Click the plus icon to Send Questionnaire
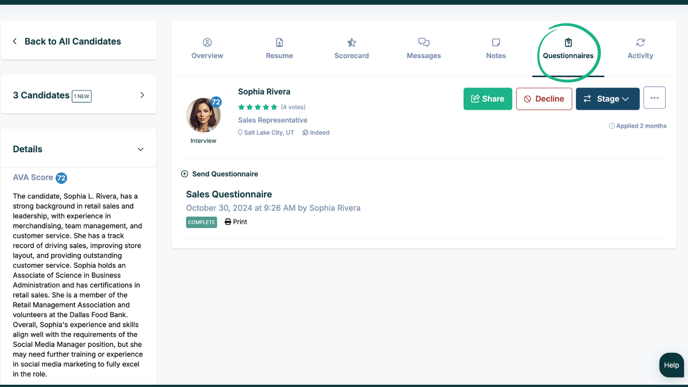 (x=184, y=174)
